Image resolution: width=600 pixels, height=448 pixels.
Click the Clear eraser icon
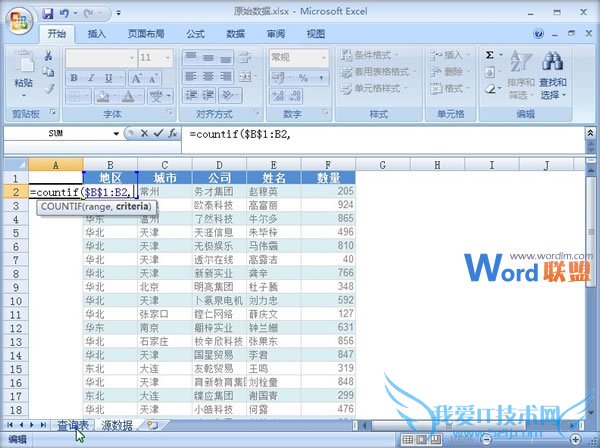(490, 89)
